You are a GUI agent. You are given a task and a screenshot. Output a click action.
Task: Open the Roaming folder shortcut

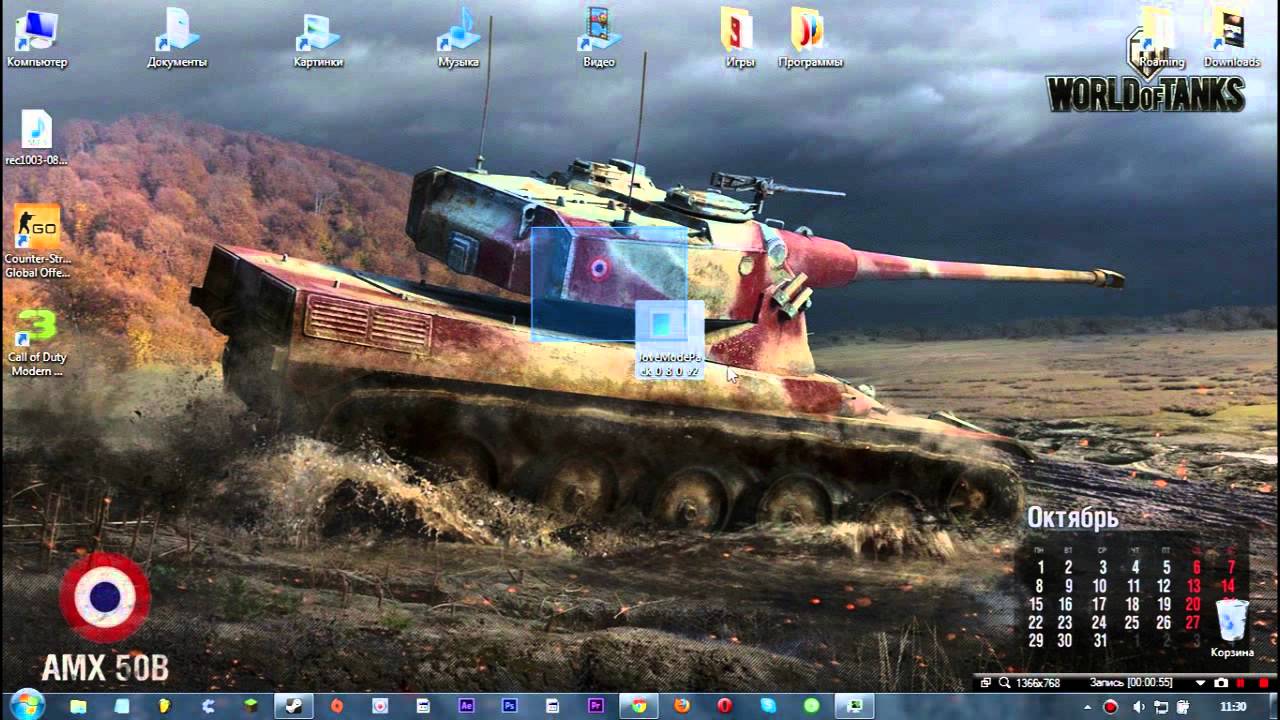click(x=1161, y=38)
